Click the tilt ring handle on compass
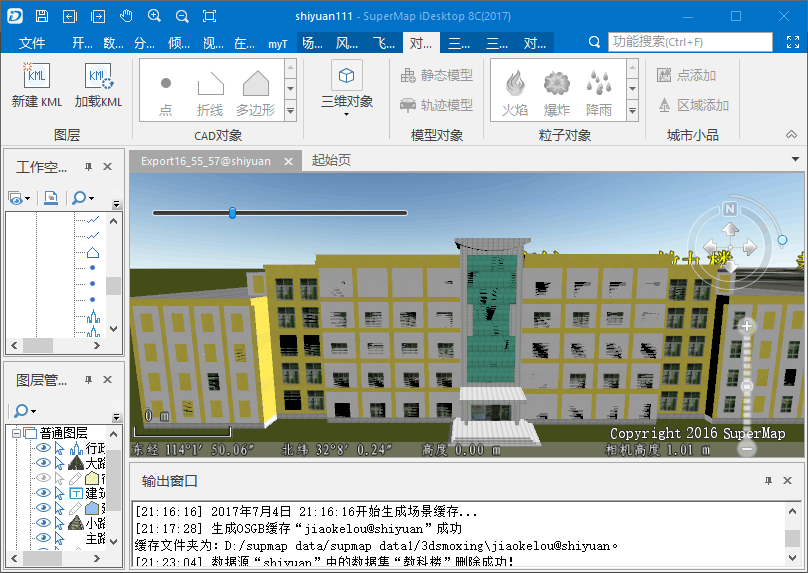The height and width of the screenshot is (573, 808). [x=782, y=240]
